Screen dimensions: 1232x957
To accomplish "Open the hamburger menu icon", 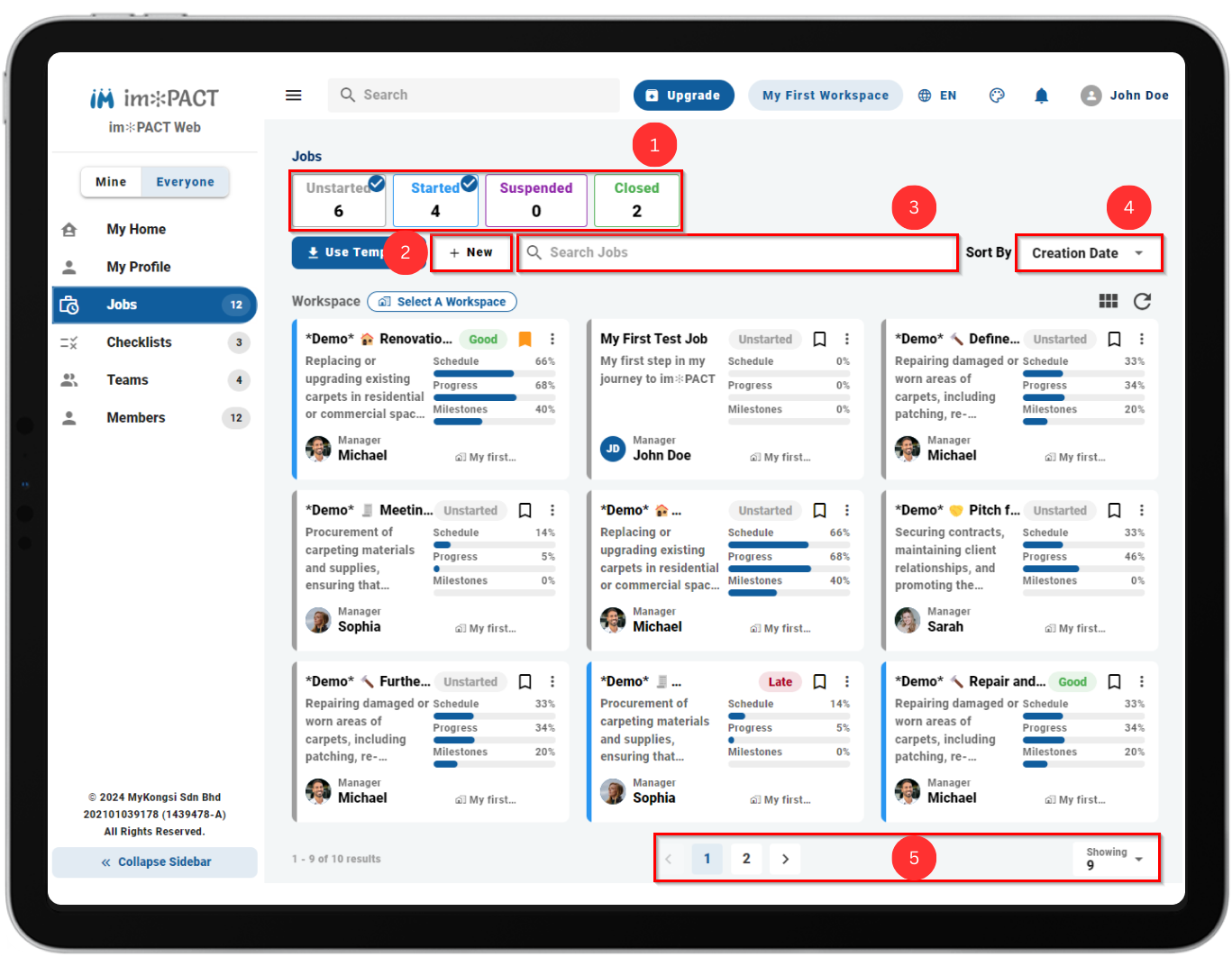I will 294,96.
